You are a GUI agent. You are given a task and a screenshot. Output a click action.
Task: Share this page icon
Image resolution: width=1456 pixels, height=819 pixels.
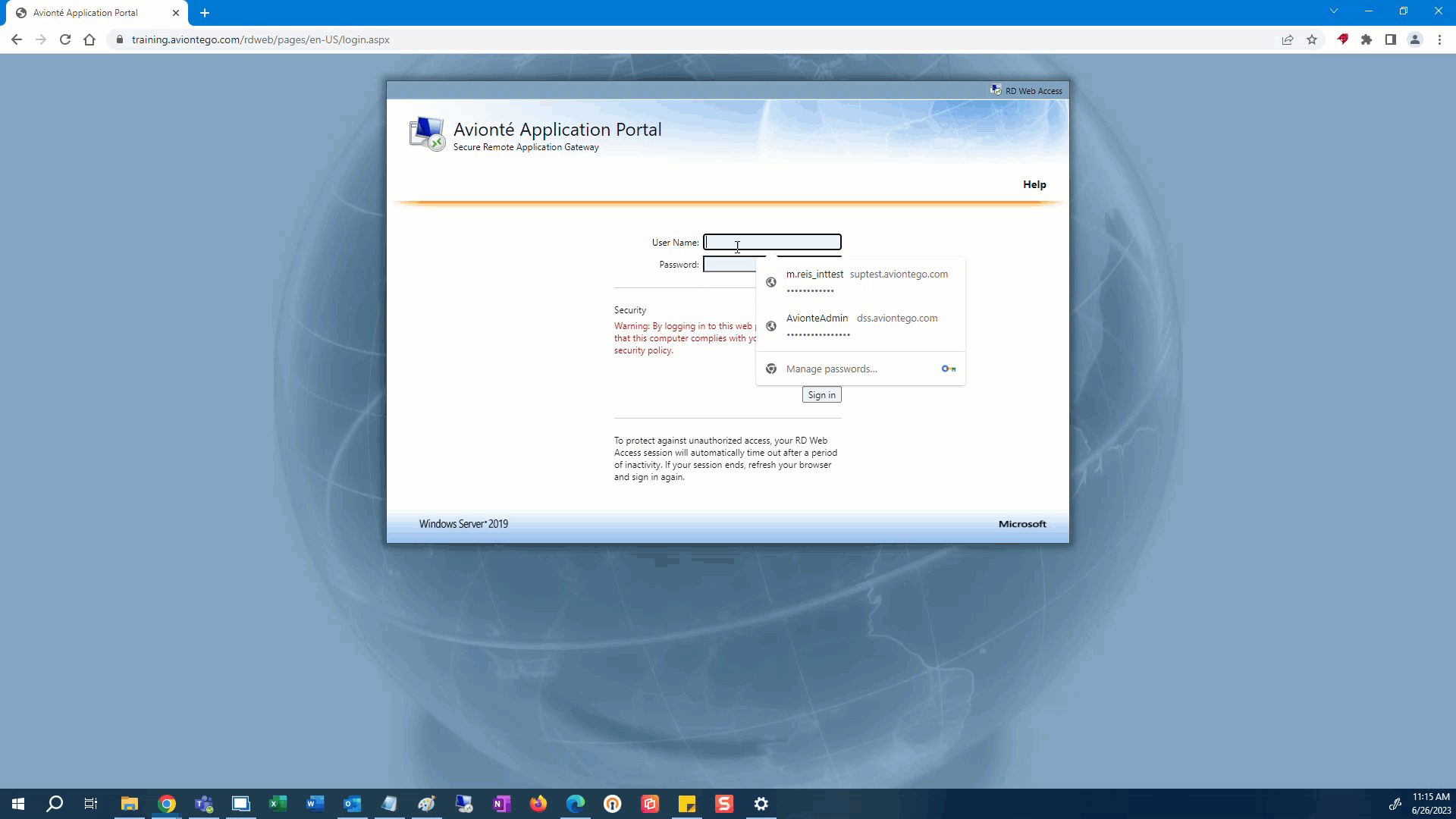1288,39
